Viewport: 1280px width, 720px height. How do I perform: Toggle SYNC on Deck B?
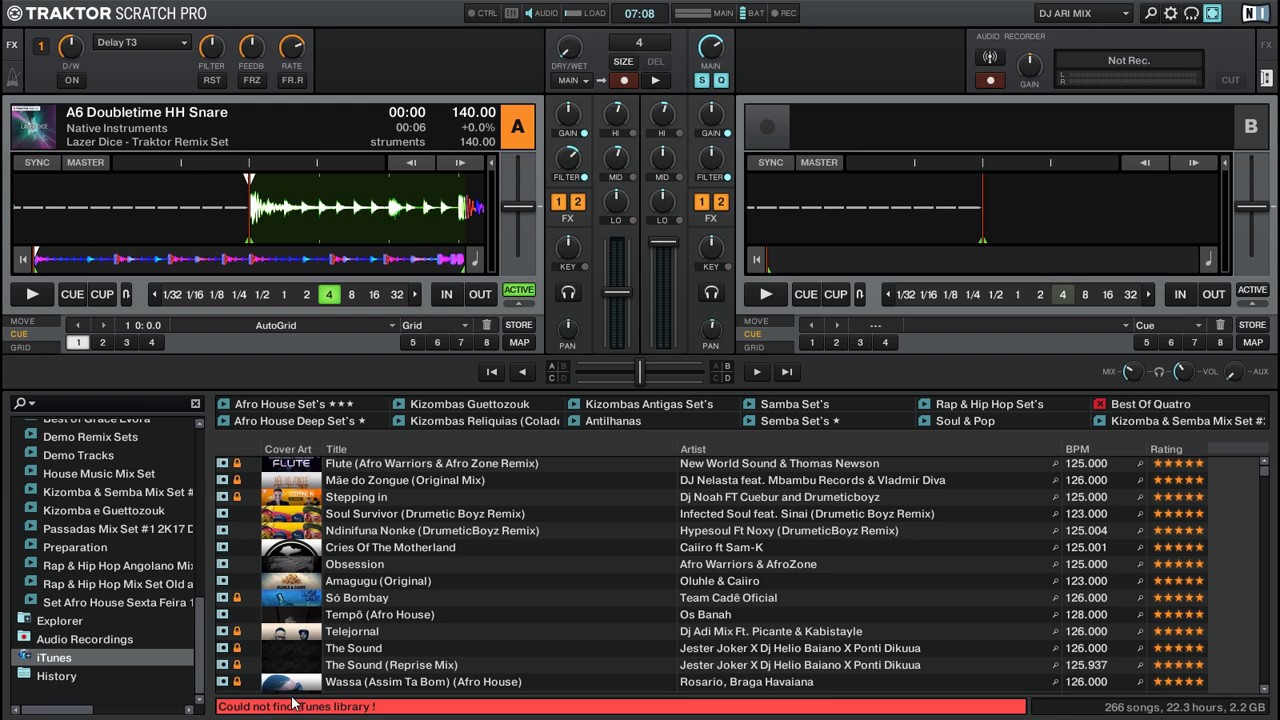[771, 163]
